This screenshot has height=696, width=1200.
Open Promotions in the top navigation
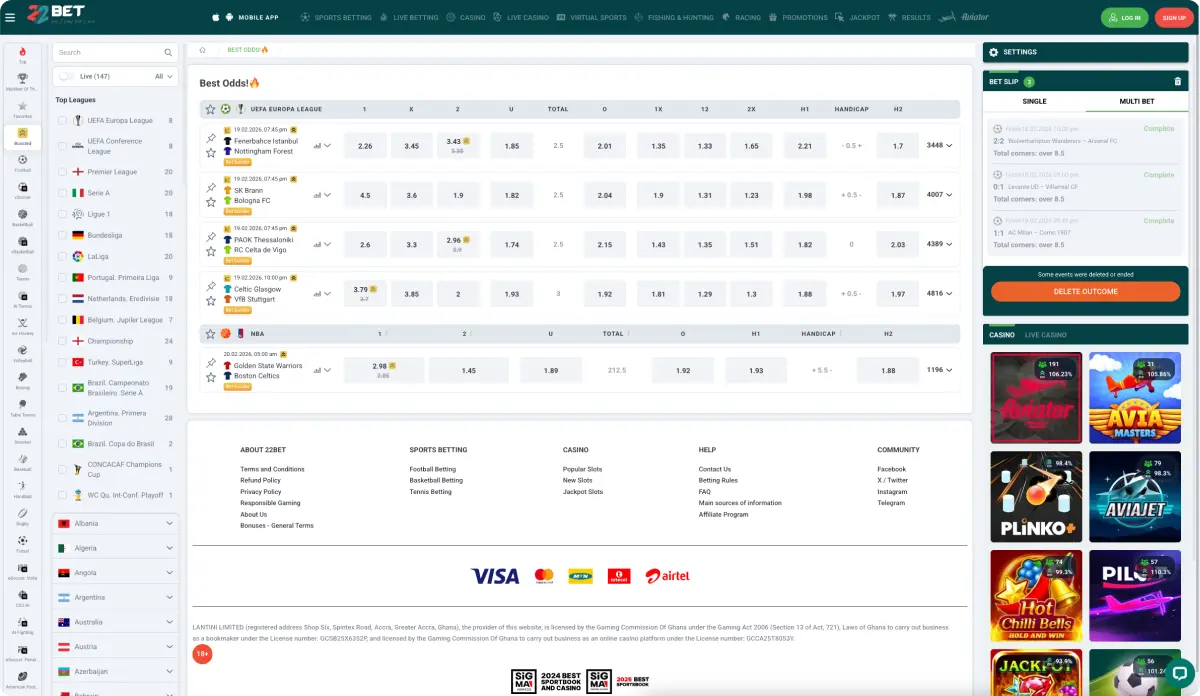coord(798,17)
